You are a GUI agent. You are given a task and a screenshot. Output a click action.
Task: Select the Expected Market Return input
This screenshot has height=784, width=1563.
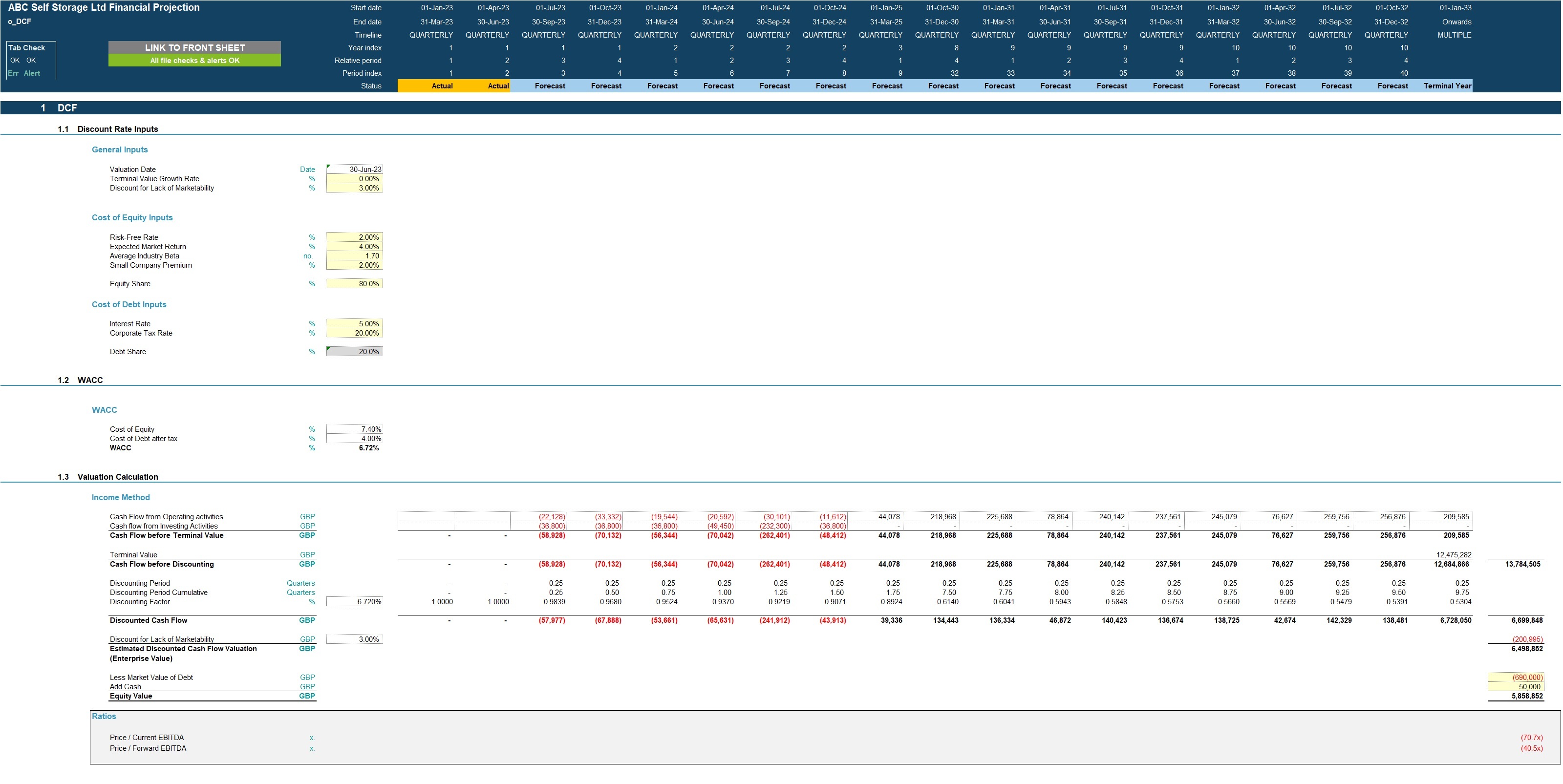[354, 246]
